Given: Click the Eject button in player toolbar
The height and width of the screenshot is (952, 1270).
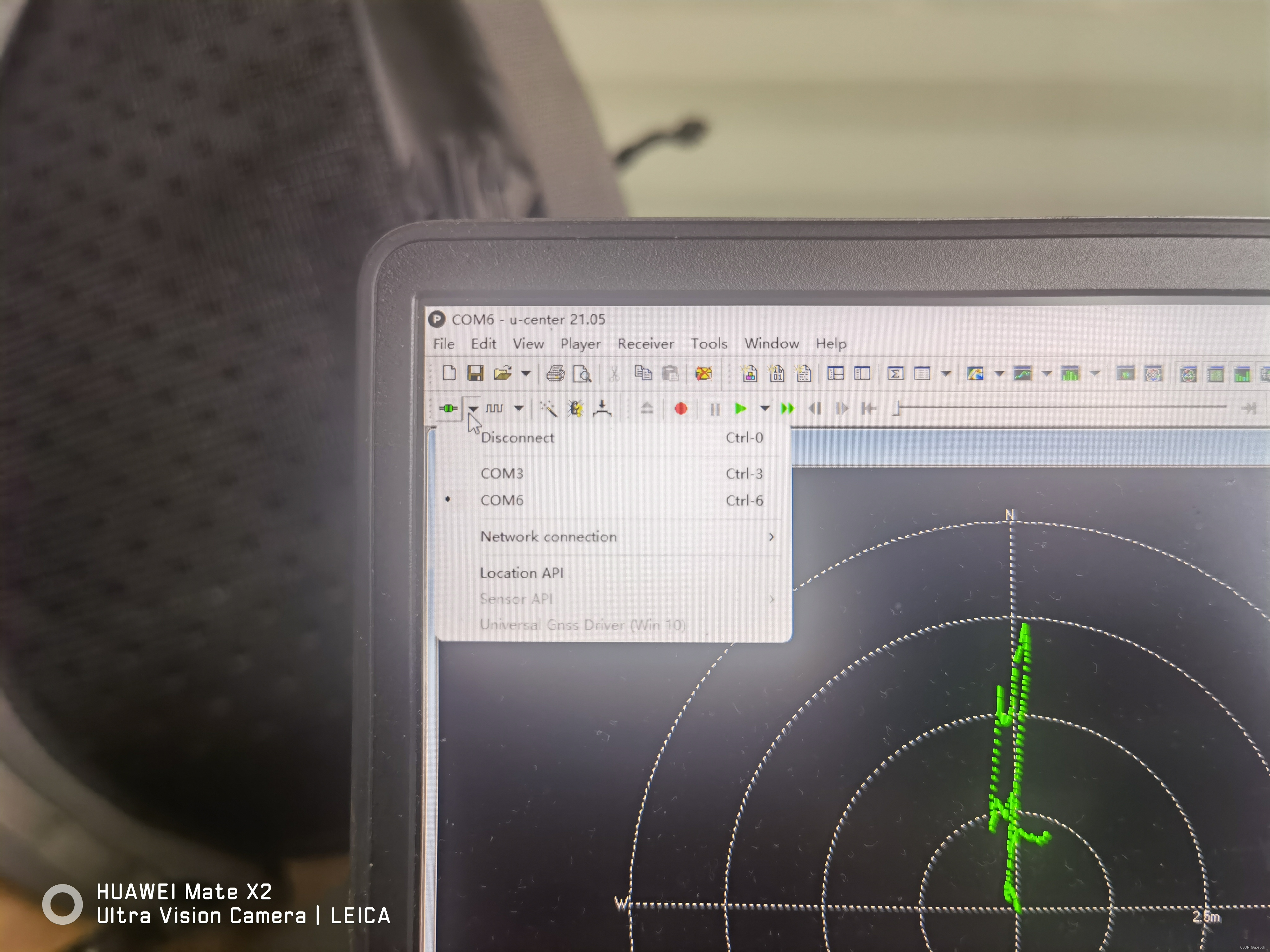Looking at the screenshot, I should tap(647, 408).
